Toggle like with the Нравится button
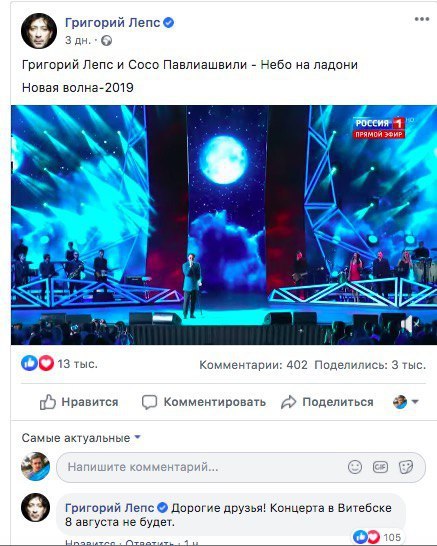 (79, 402)
